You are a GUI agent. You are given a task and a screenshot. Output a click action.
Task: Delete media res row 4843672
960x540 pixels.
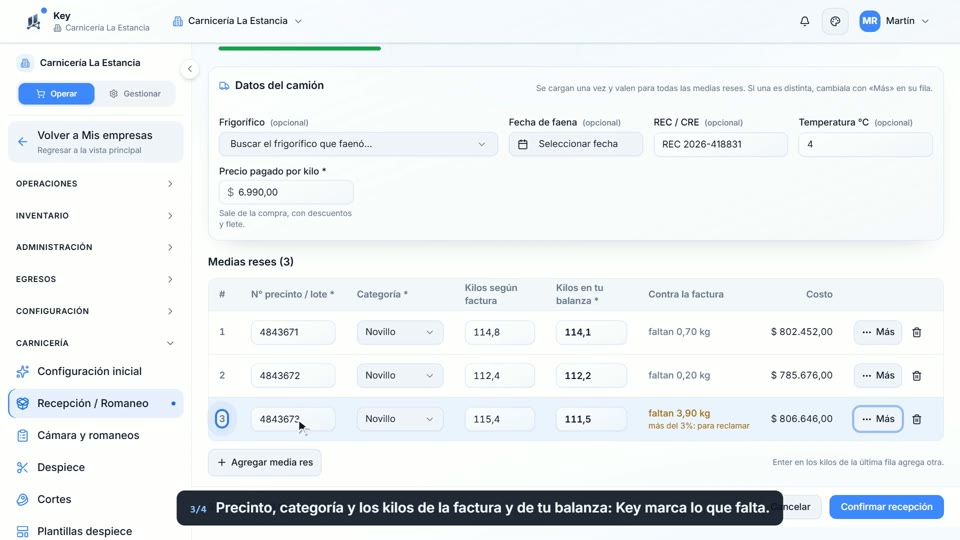[917, 375]
